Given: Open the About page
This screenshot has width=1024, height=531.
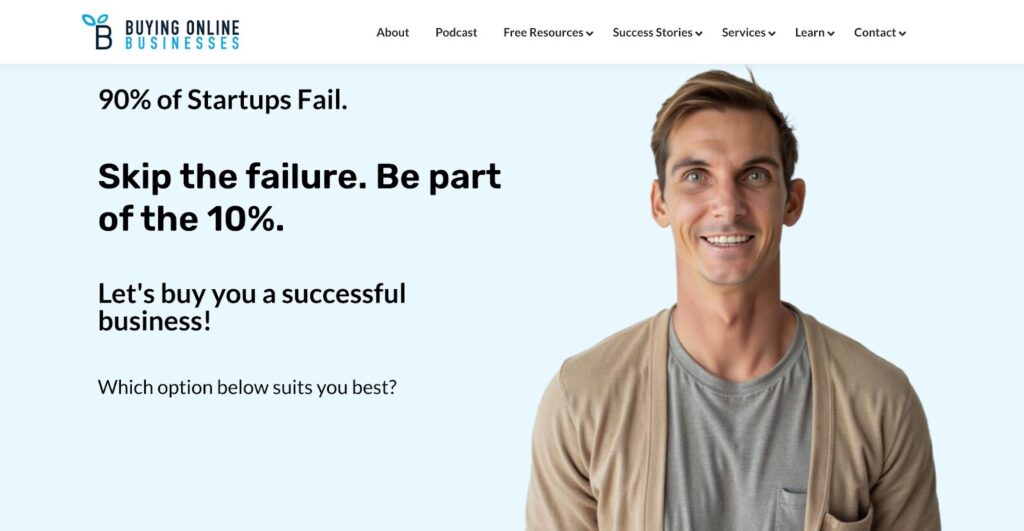Looking at the screenshot, I should [392, 33].
